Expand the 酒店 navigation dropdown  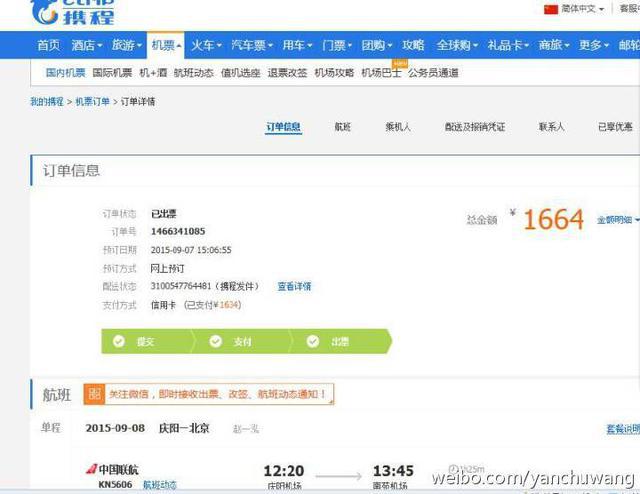pos(87,45)
